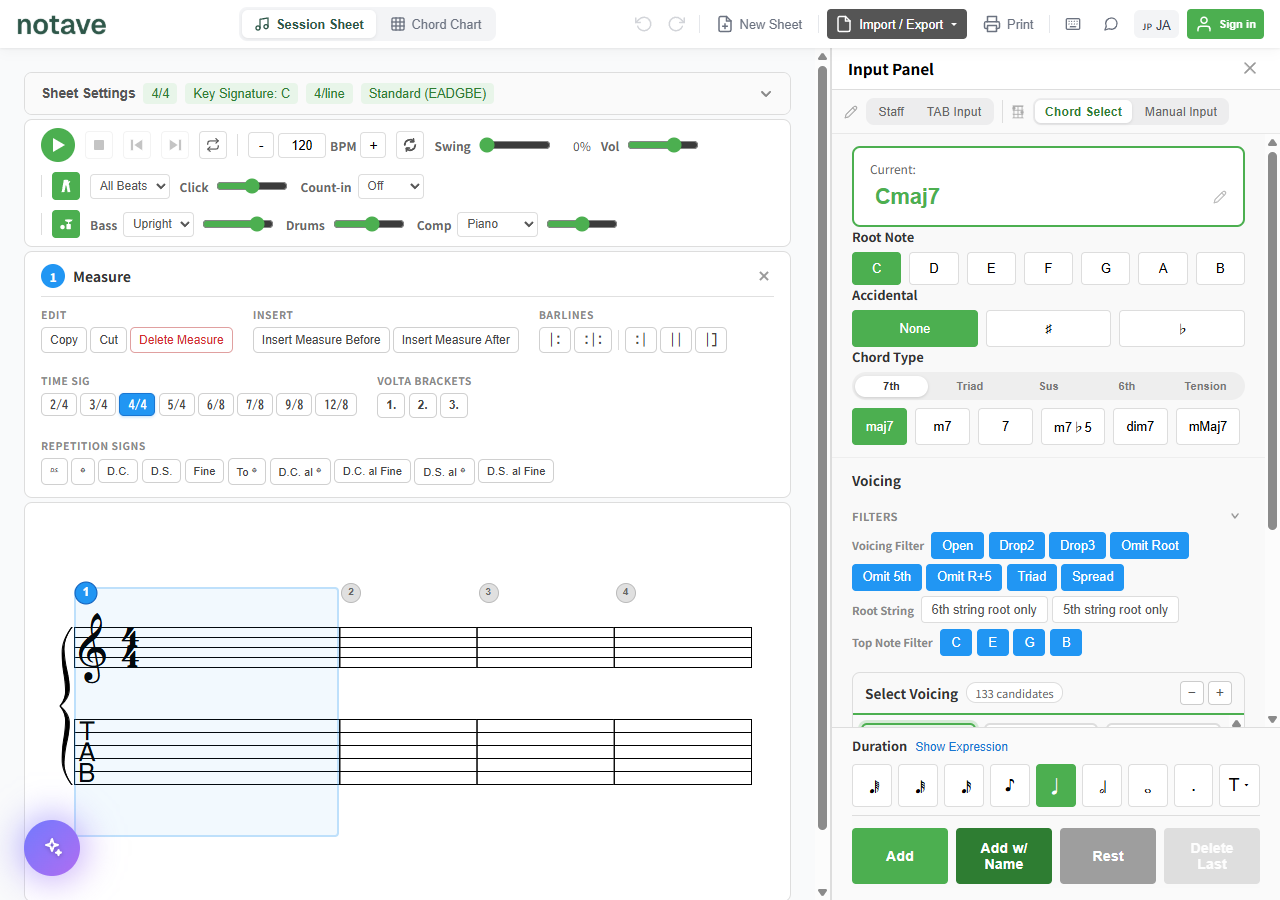This screenshot has height=900, width=1280.
Task: Click the undo arrow icon
Action: (x=643, y=24)
